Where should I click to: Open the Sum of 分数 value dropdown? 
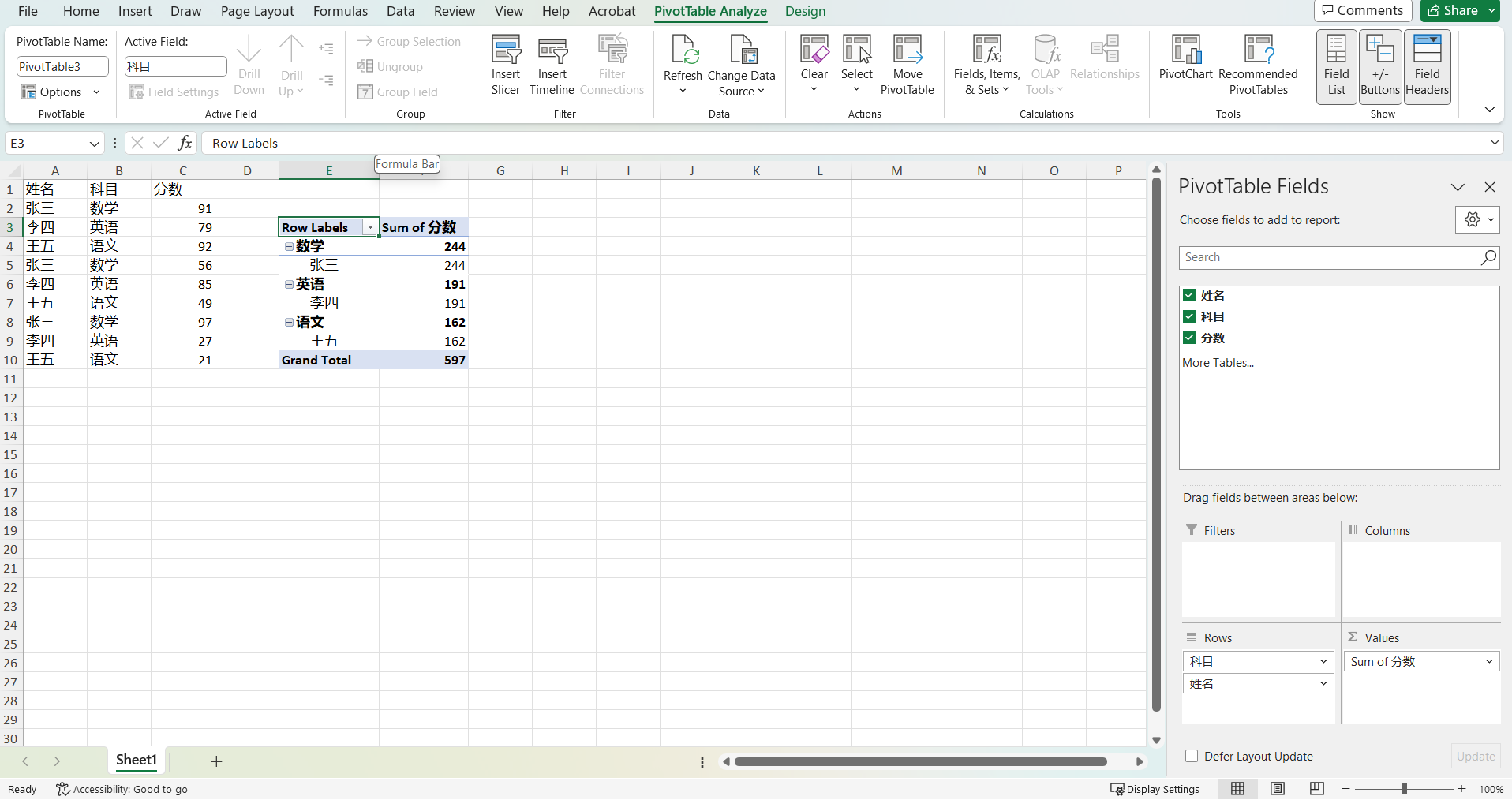coord(1489,661)
